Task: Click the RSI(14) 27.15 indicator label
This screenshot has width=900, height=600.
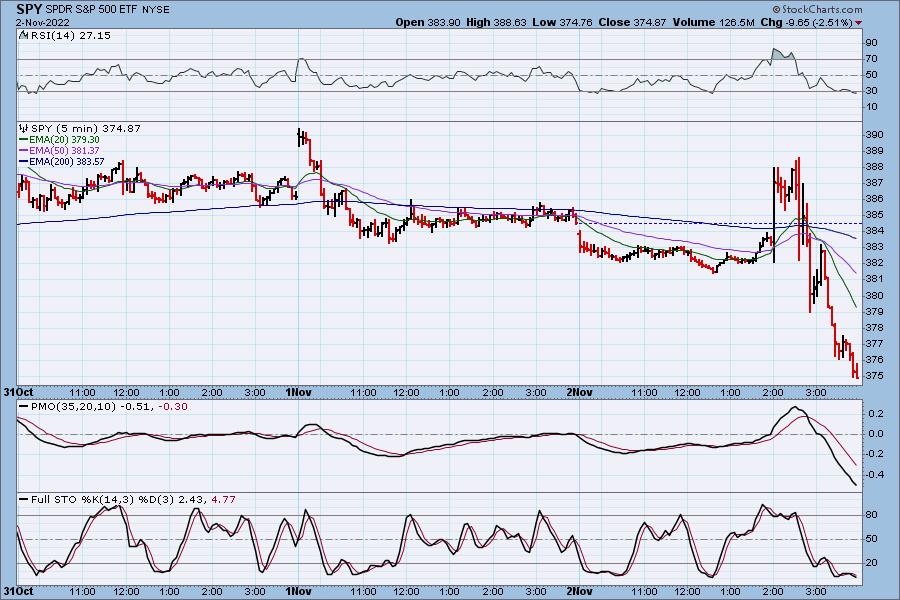Action: coord(71,35)
